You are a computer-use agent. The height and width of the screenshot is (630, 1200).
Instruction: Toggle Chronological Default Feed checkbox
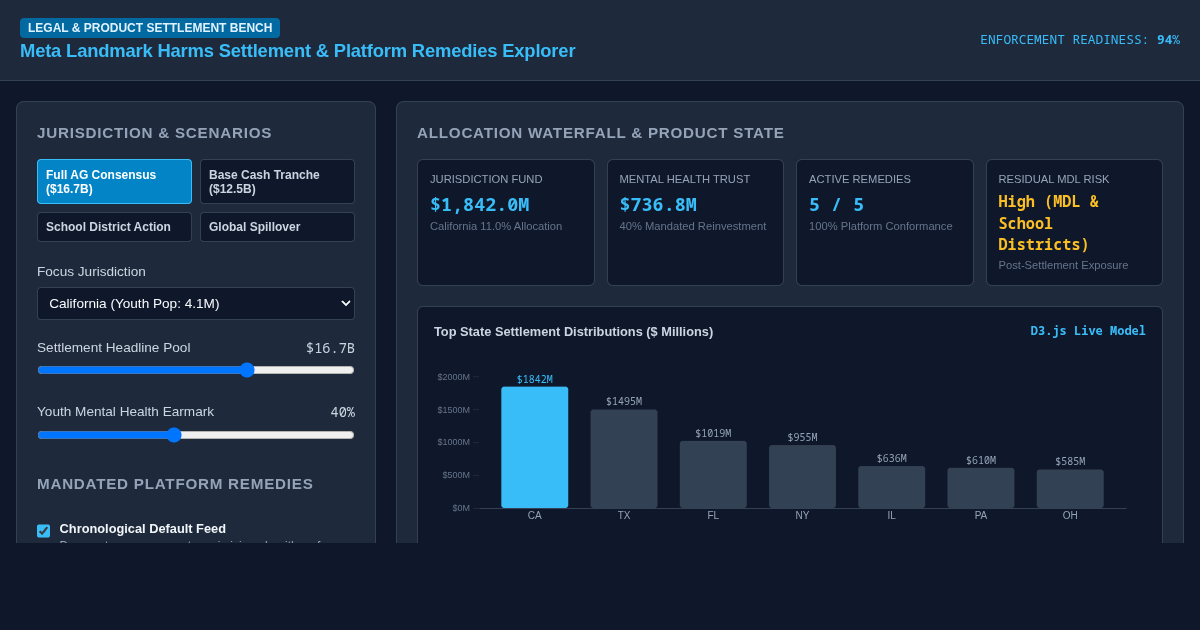pyautogui.click(x=43, y=531)
